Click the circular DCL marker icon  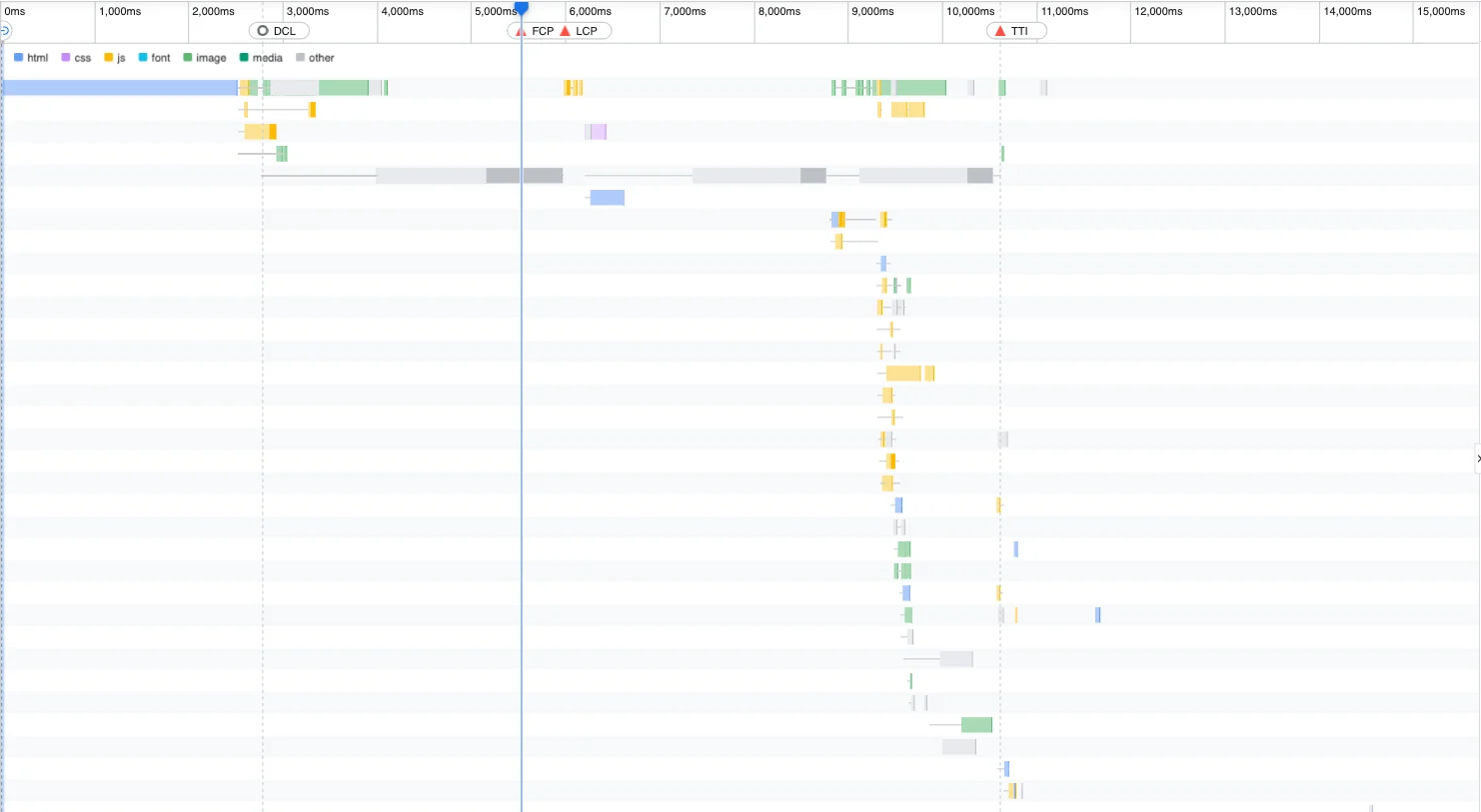[263, 30]
